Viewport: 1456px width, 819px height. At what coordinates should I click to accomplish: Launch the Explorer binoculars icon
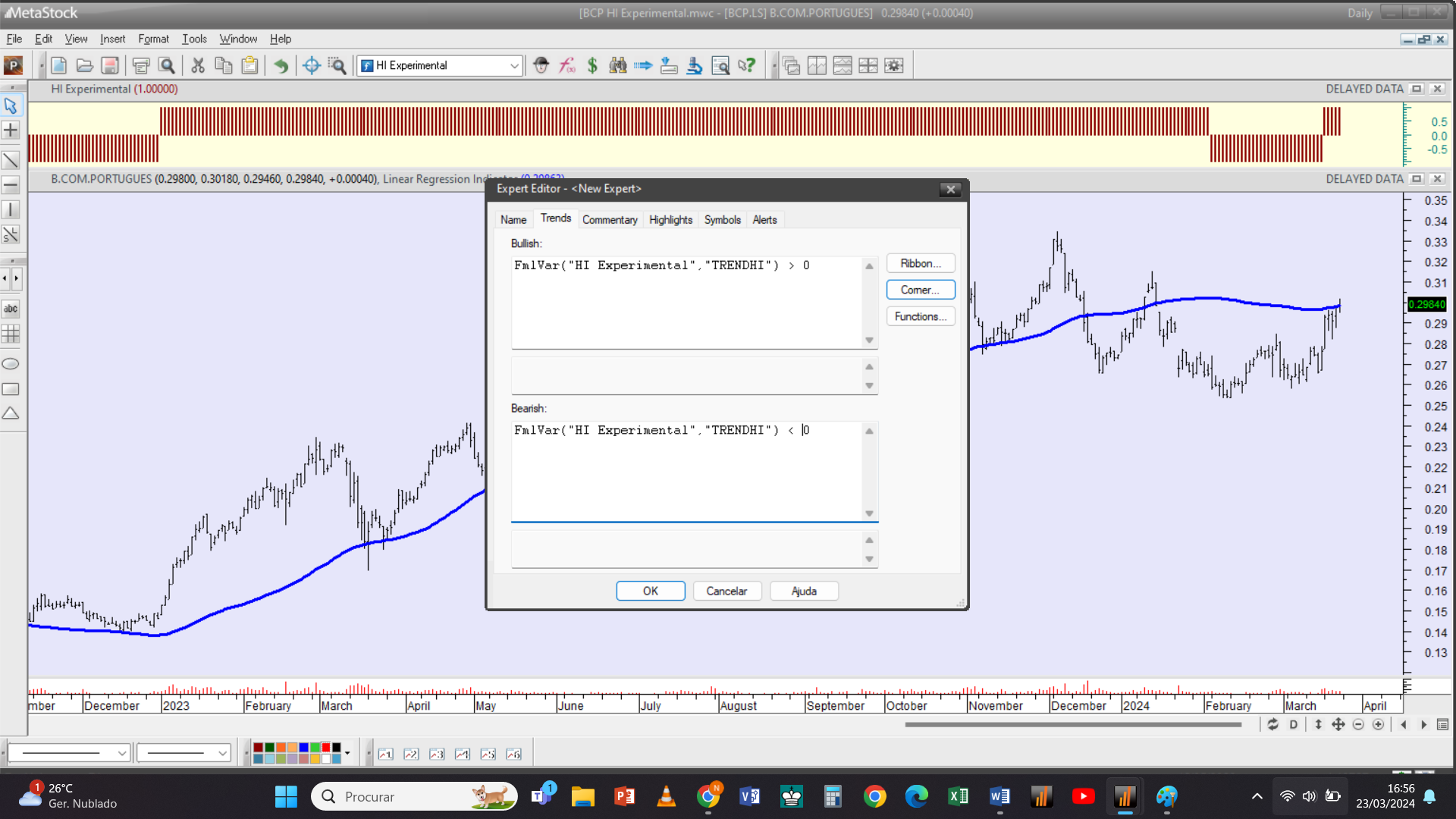[618, 66]
